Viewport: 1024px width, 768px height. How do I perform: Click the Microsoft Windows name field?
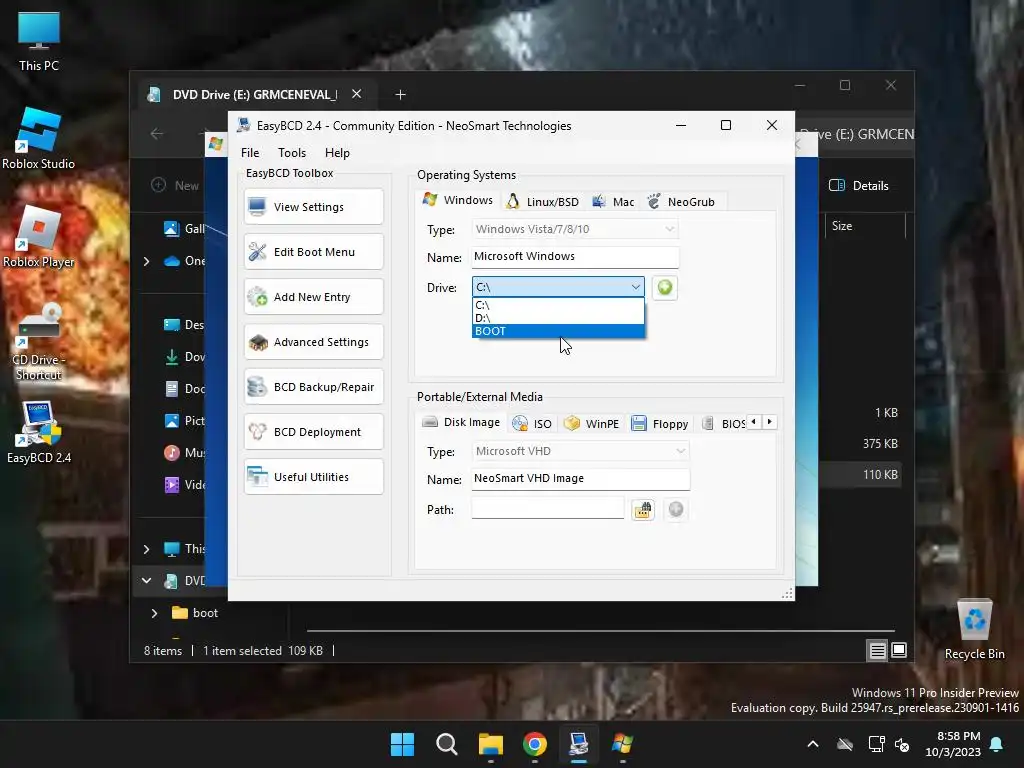(x=575, y=257)
